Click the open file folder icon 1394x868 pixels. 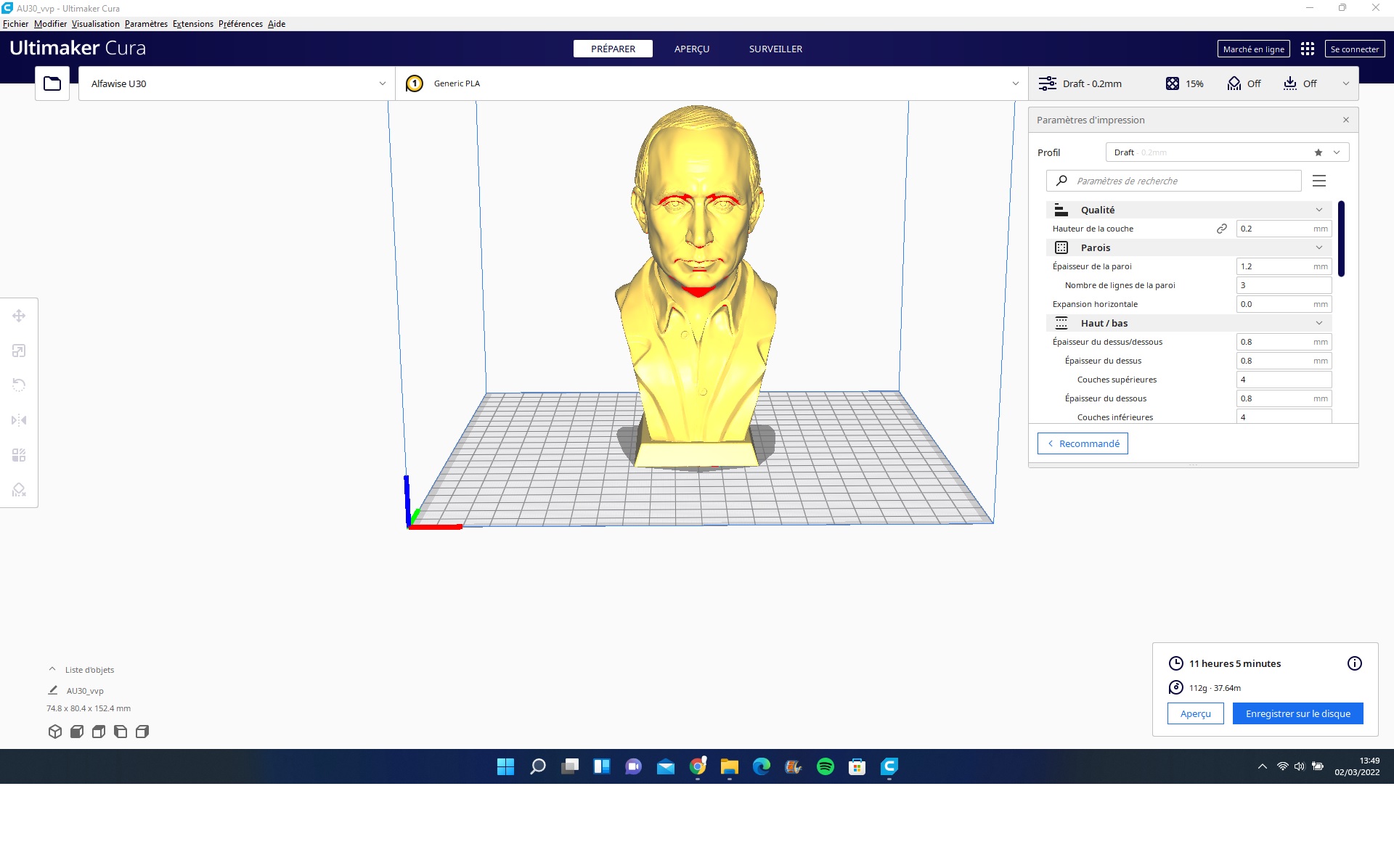point(52,83)
